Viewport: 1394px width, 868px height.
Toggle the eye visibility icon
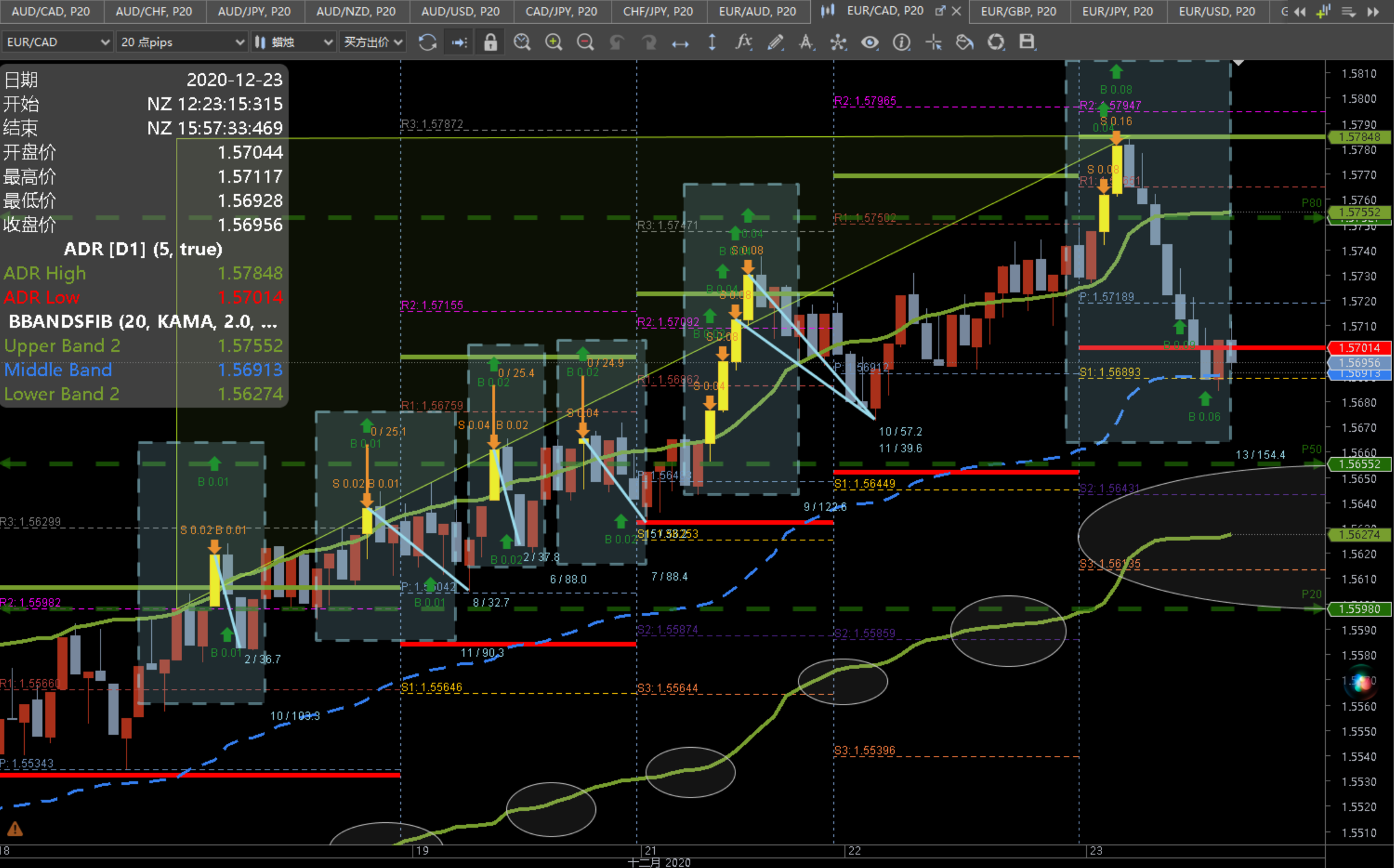[x=870, y=42]
